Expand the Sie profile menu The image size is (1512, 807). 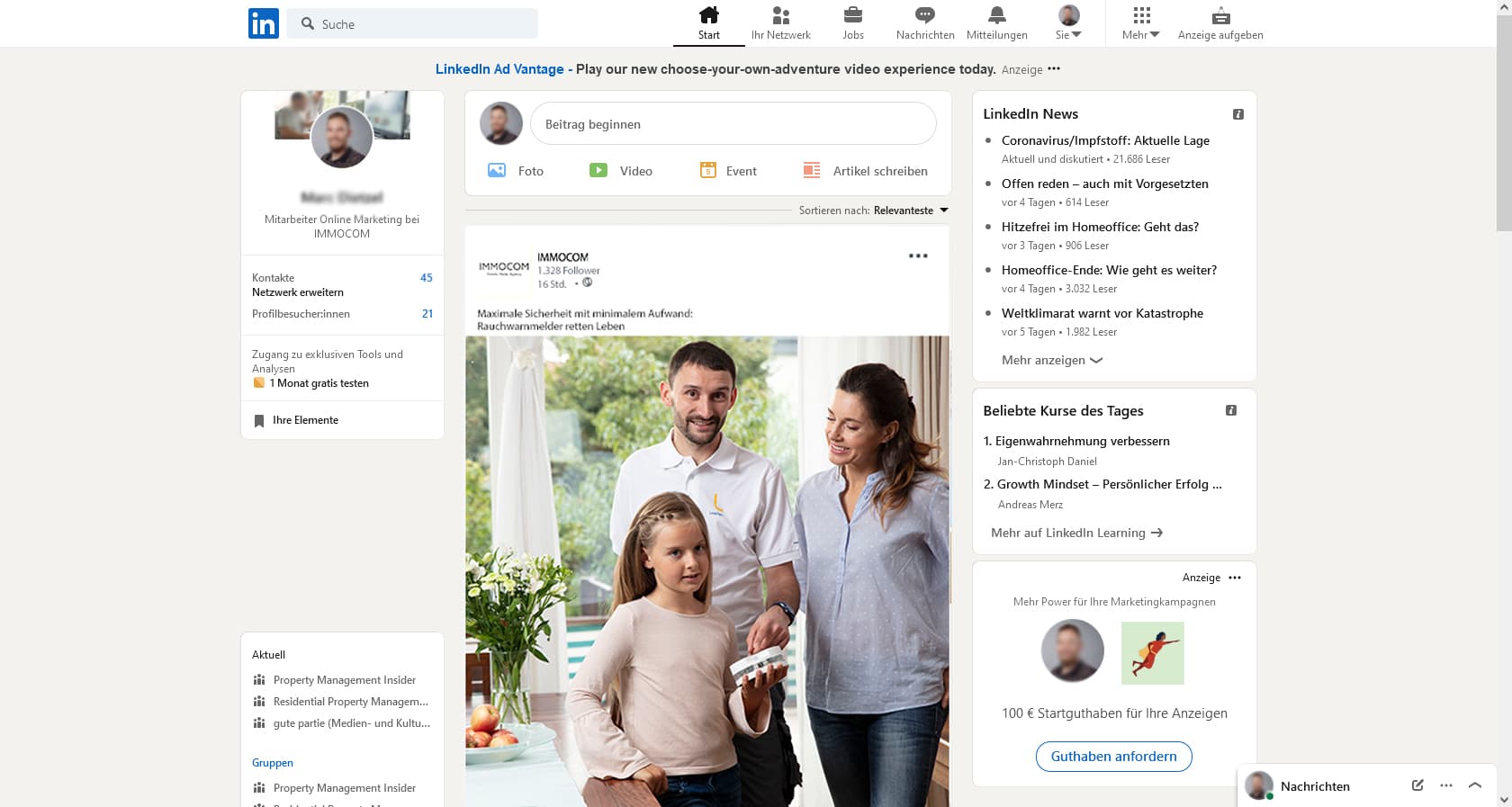point(1069,23)
